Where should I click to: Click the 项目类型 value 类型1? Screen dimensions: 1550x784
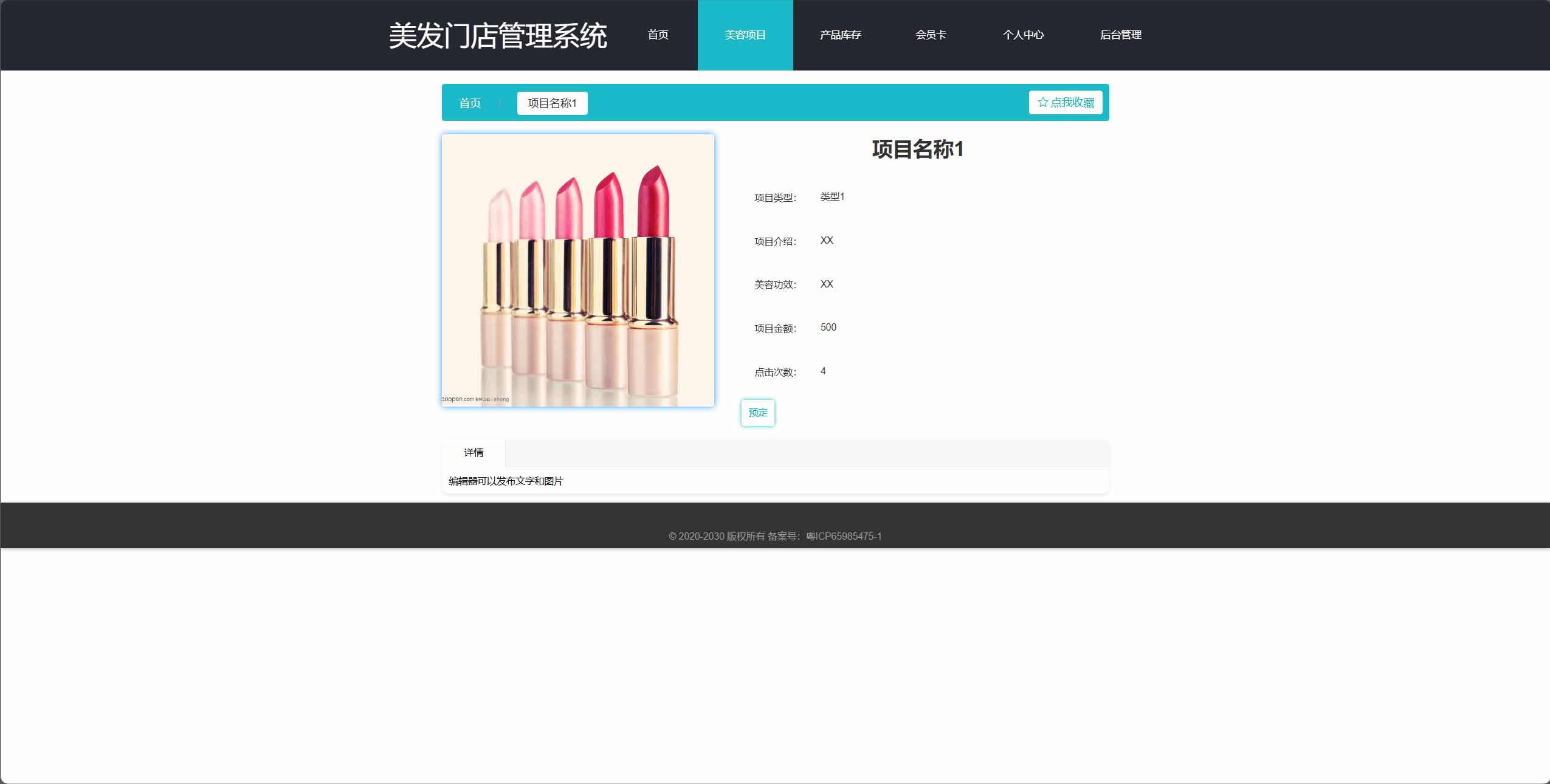pyautogui.click(x=832, y=197)
